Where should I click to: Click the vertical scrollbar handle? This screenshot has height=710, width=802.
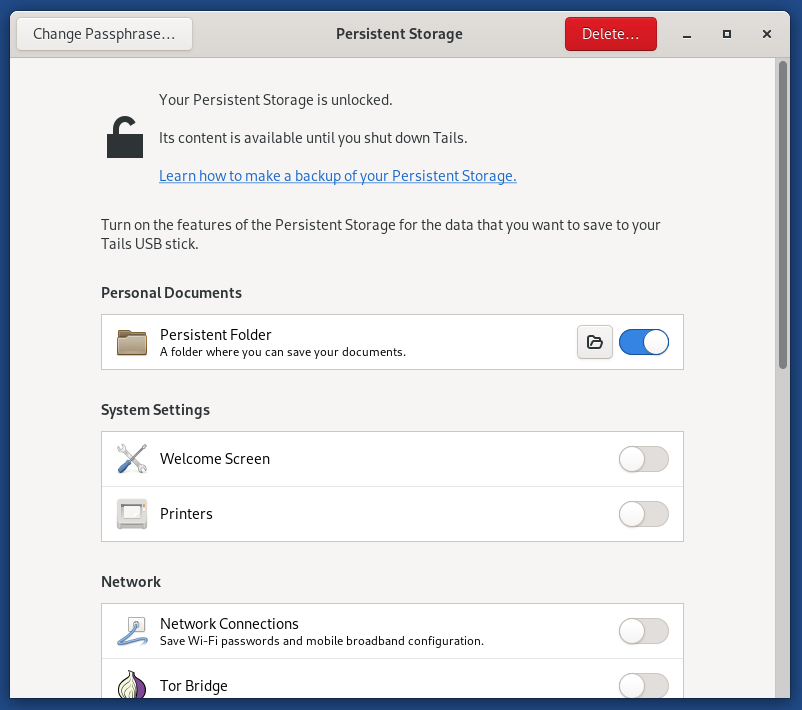click(781, 210)
